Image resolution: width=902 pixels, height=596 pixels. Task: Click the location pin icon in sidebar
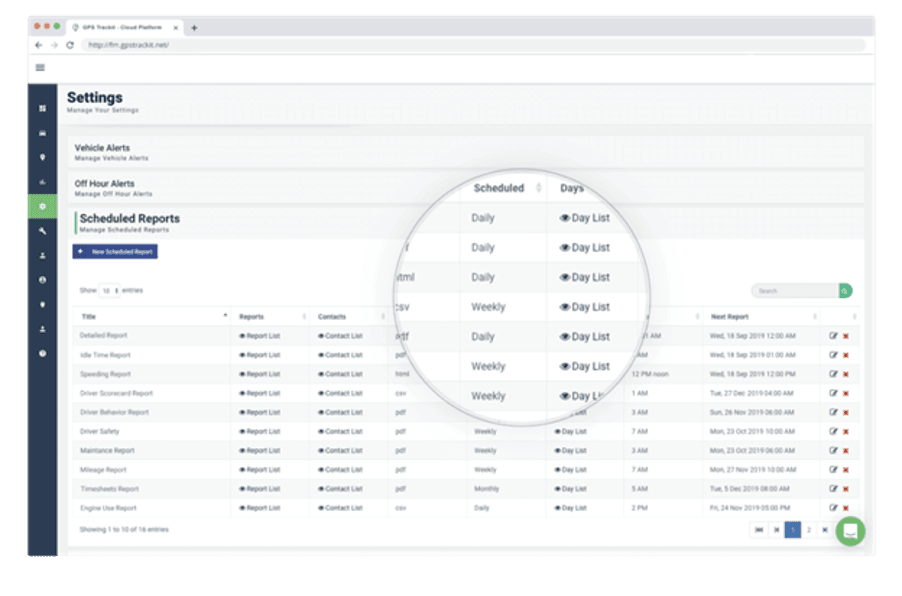(x=41, y=157)
